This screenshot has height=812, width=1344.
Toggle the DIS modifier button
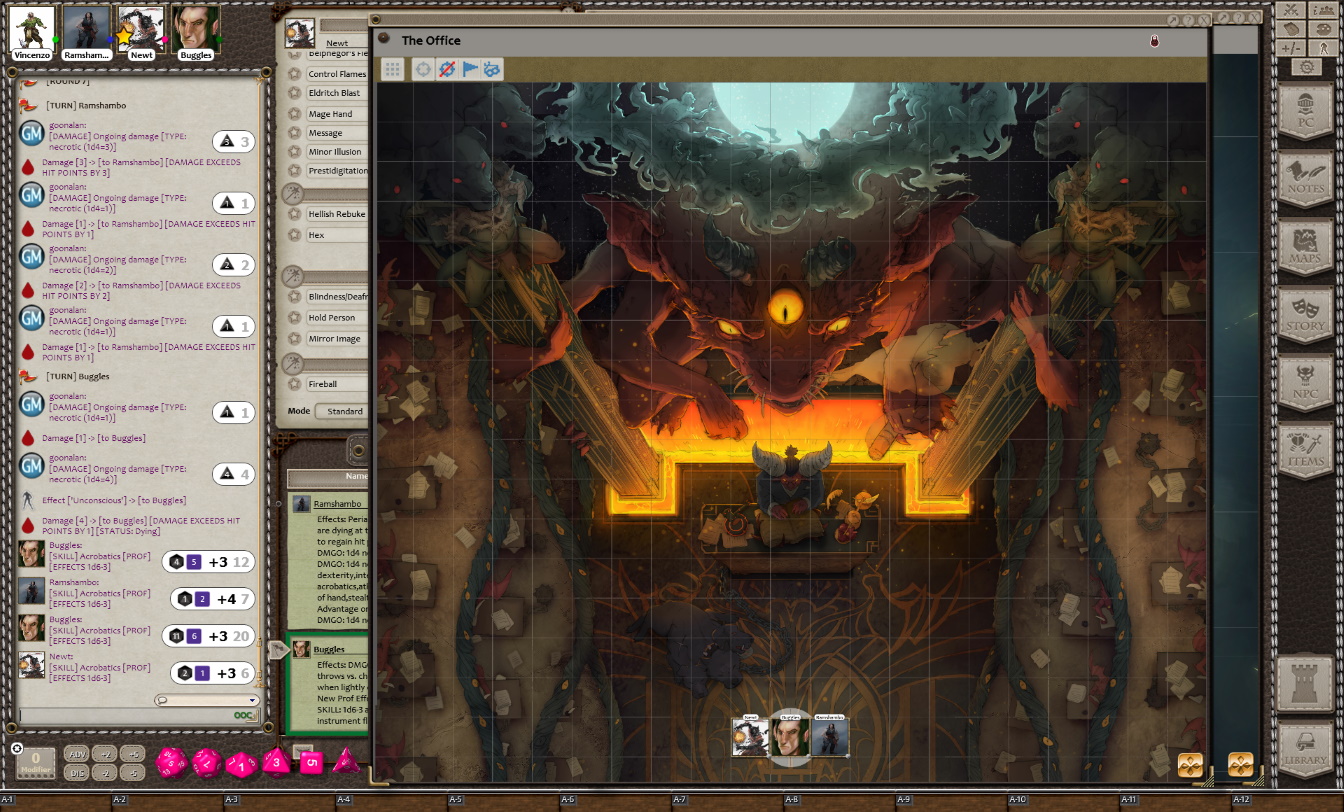[76, 772]
